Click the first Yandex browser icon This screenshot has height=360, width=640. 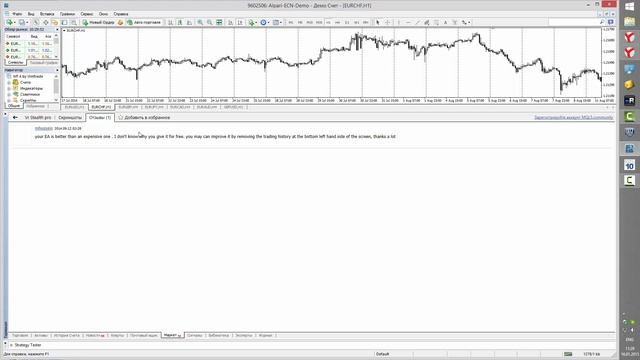[629, 37]
